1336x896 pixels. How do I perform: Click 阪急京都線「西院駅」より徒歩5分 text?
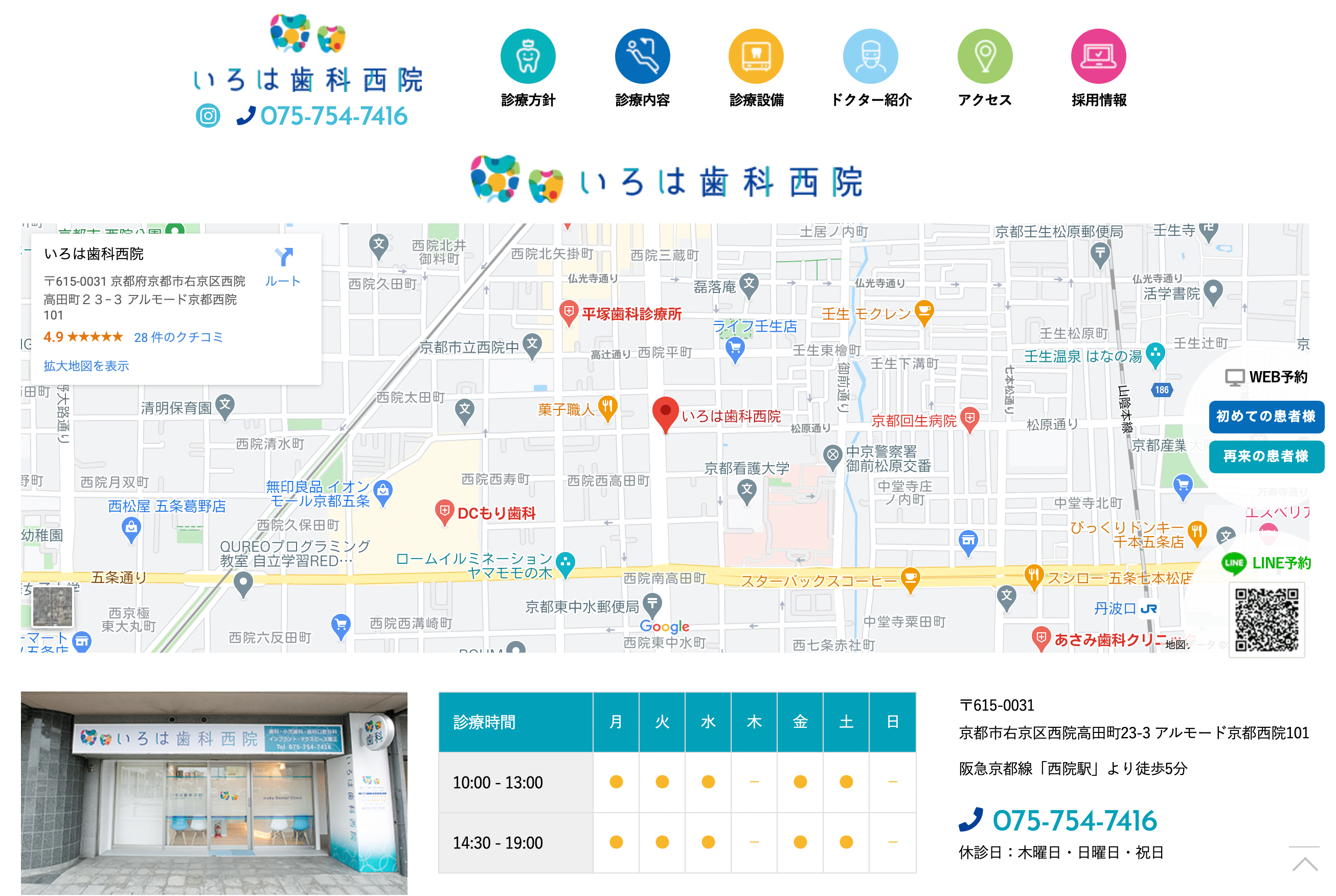[x=1073, y=769]
